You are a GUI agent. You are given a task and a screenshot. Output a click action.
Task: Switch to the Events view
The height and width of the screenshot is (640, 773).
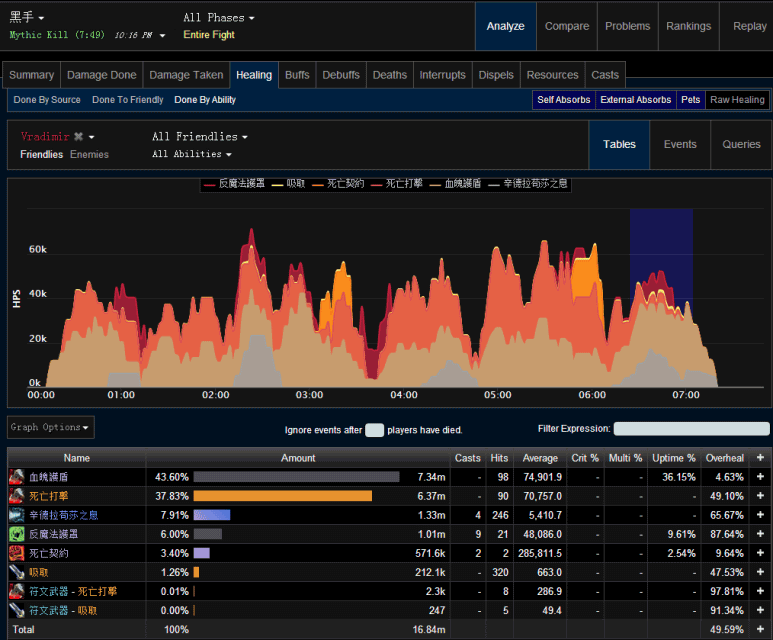pos(680,144)
